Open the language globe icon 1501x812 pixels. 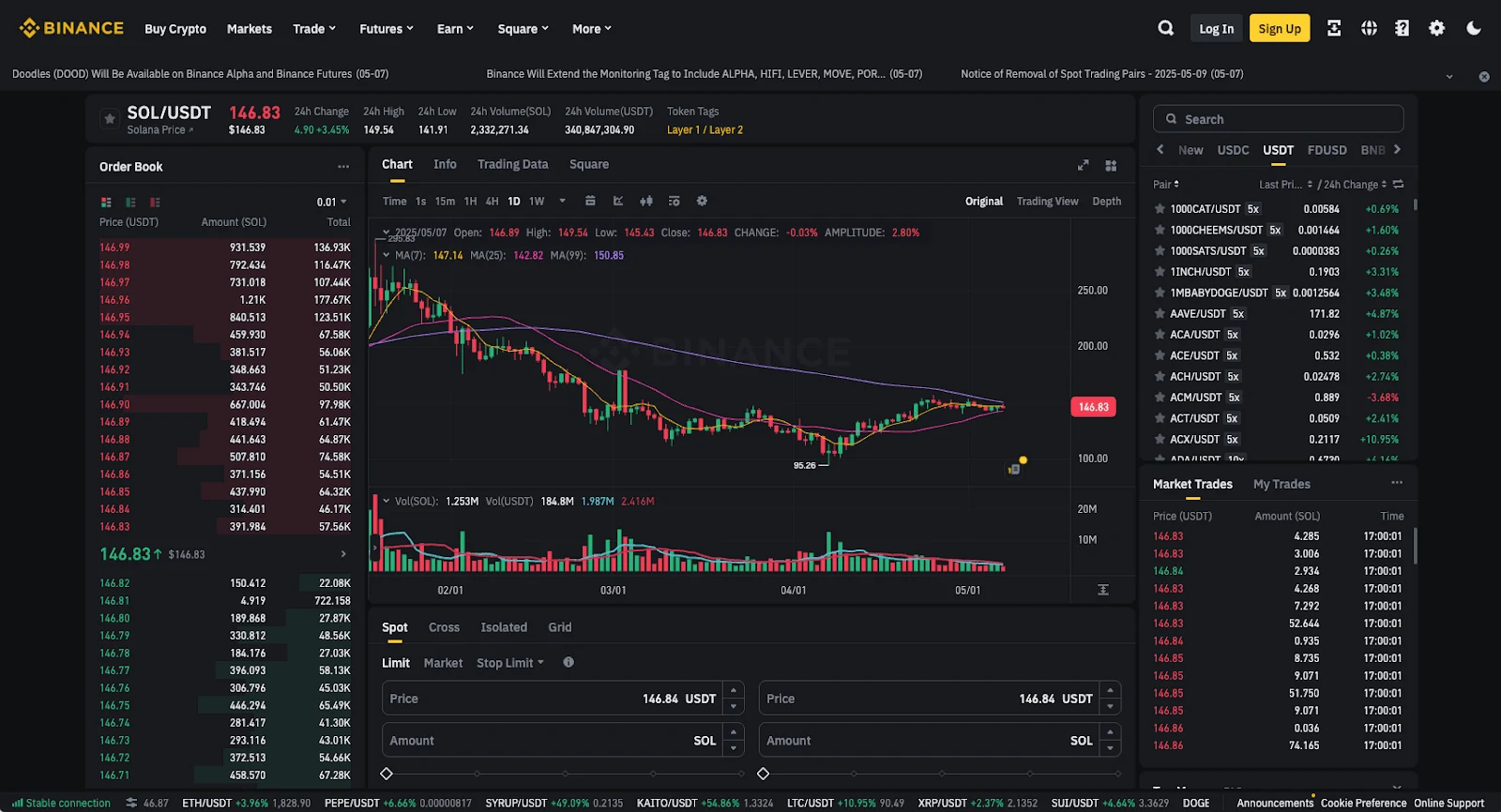[1369, 28]
